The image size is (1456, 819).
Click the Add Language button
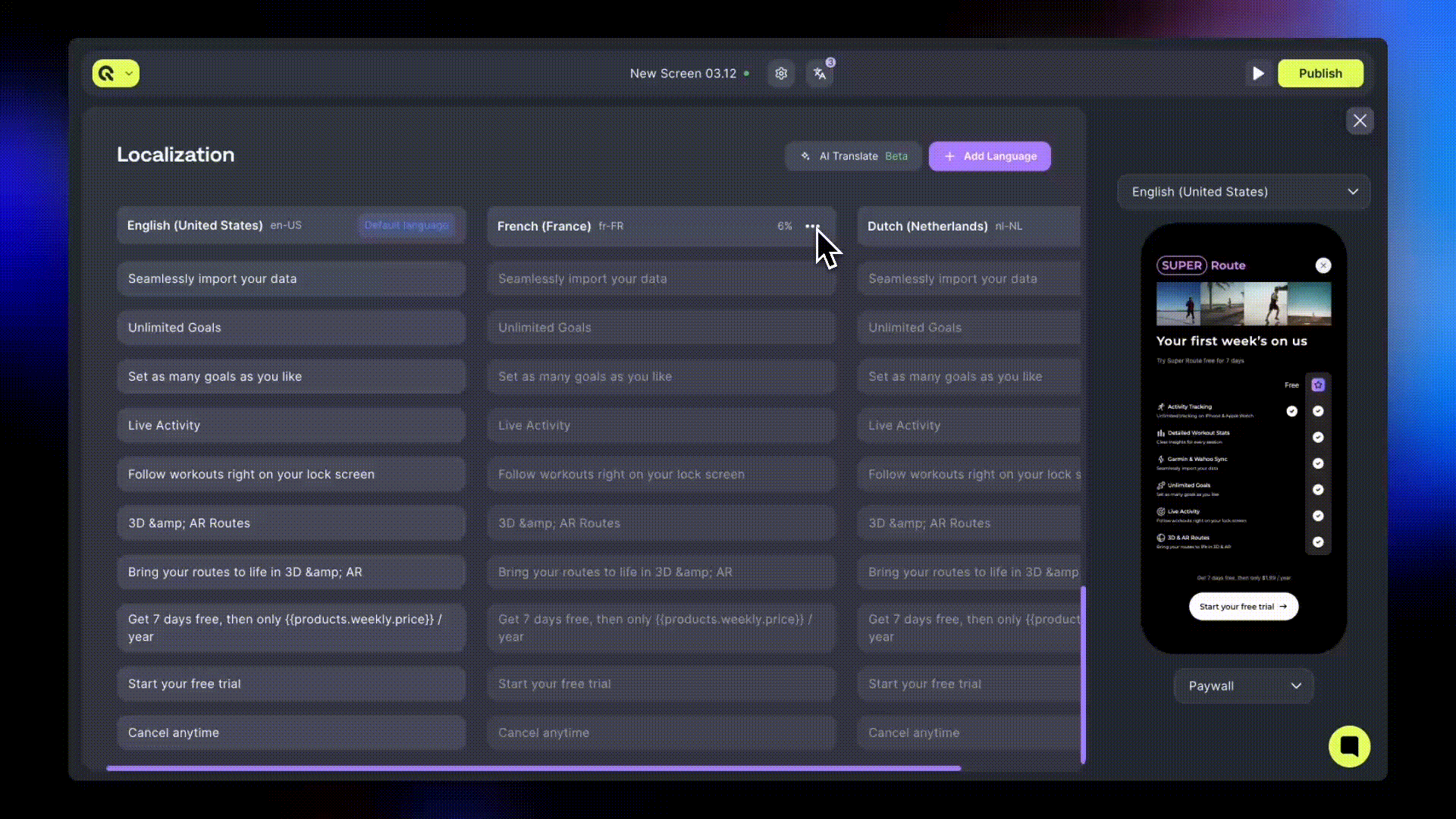(x=990, y=156)
